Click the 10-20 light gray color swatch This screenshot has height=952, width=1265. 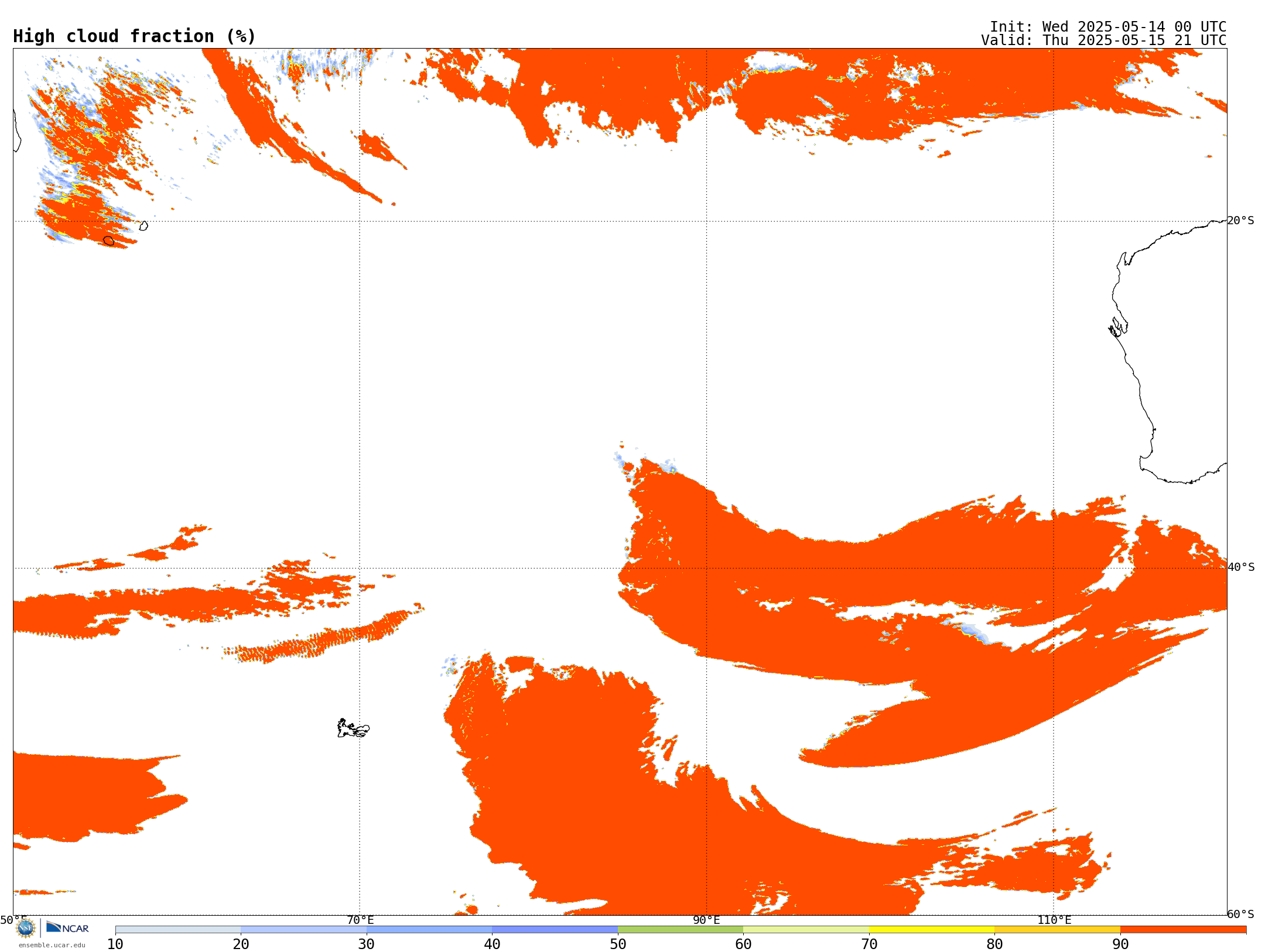178,930
